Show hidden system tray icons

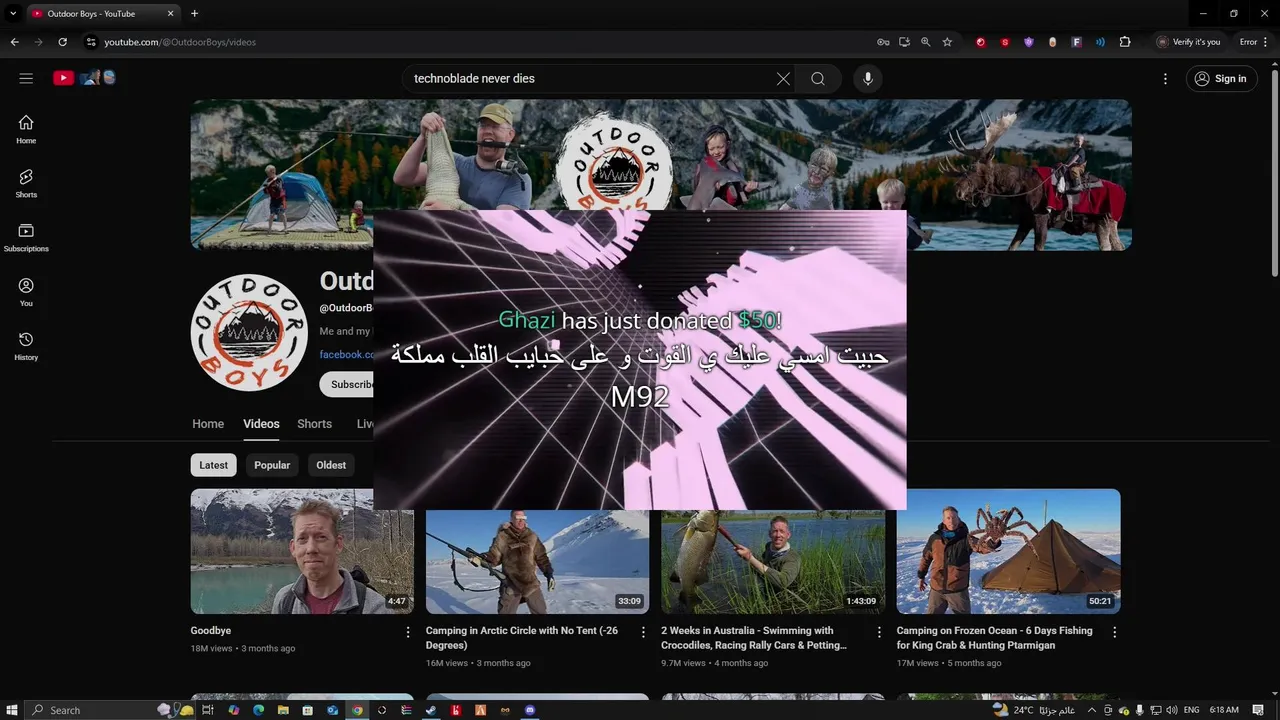[x=1091, y=710]
